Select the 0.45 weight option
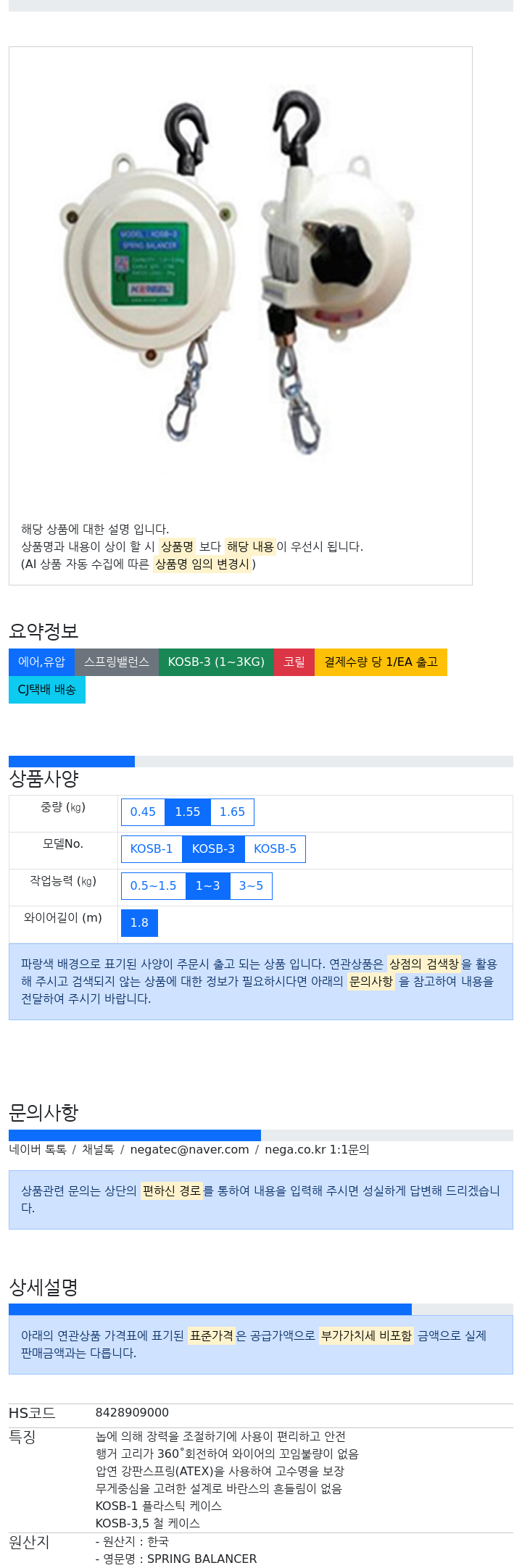 point(143,812)
